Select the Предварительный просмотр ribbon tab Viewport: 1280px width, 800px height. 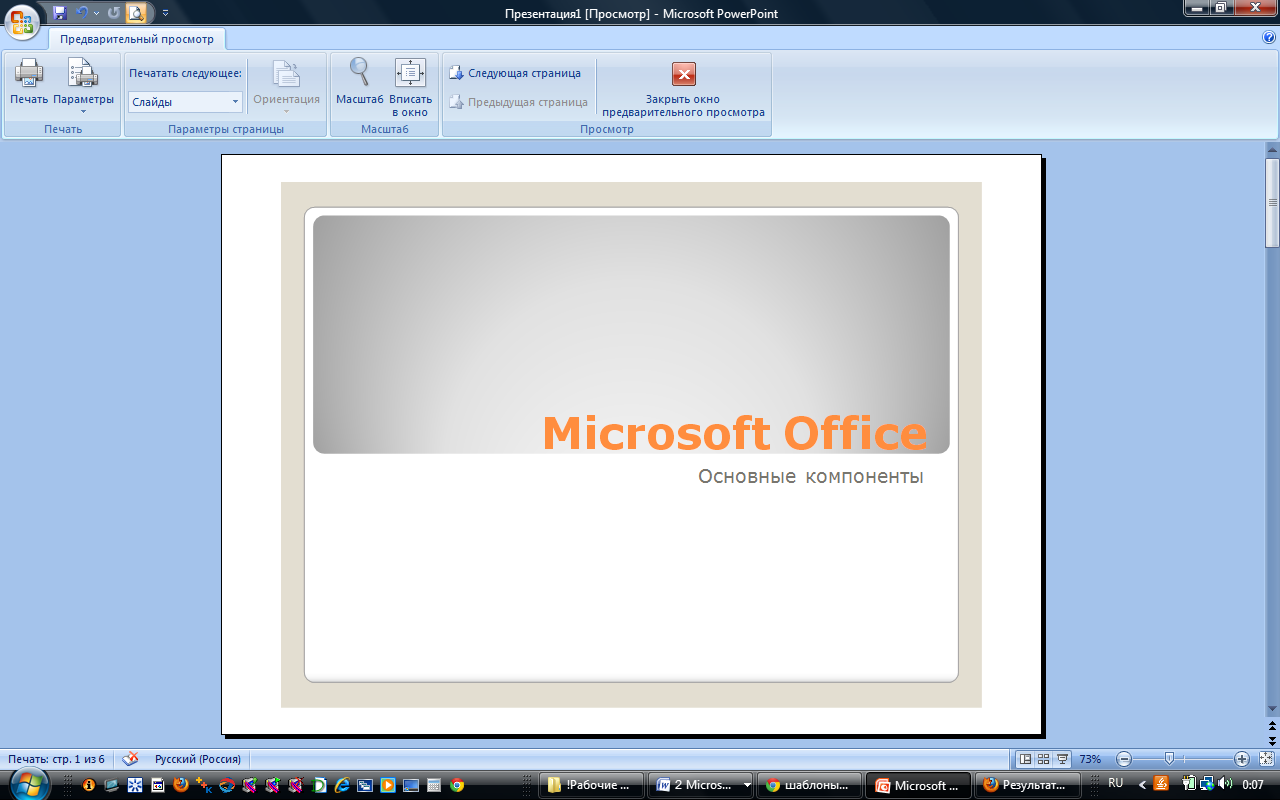pyautogui.click(x=137, y=39)
